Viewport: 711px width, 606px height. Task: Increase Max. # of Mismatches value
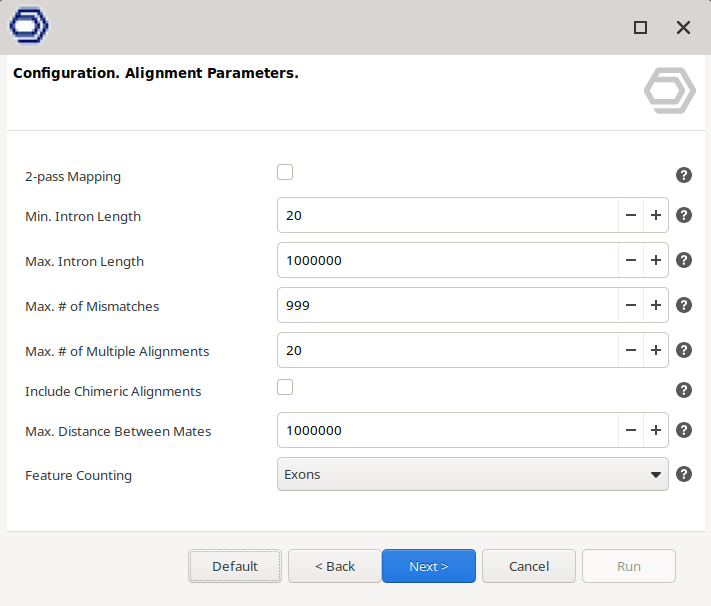click(x=656, y=305)
